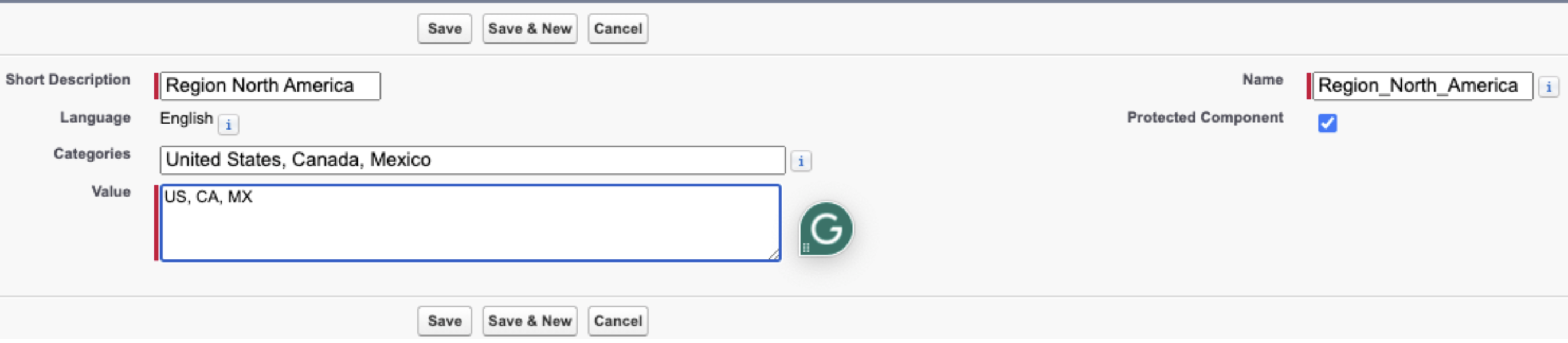Image resolution: width=1568 pixels, height=343 pixels.
Task: Open the green Grammarly widget
Action: point(826,229)
